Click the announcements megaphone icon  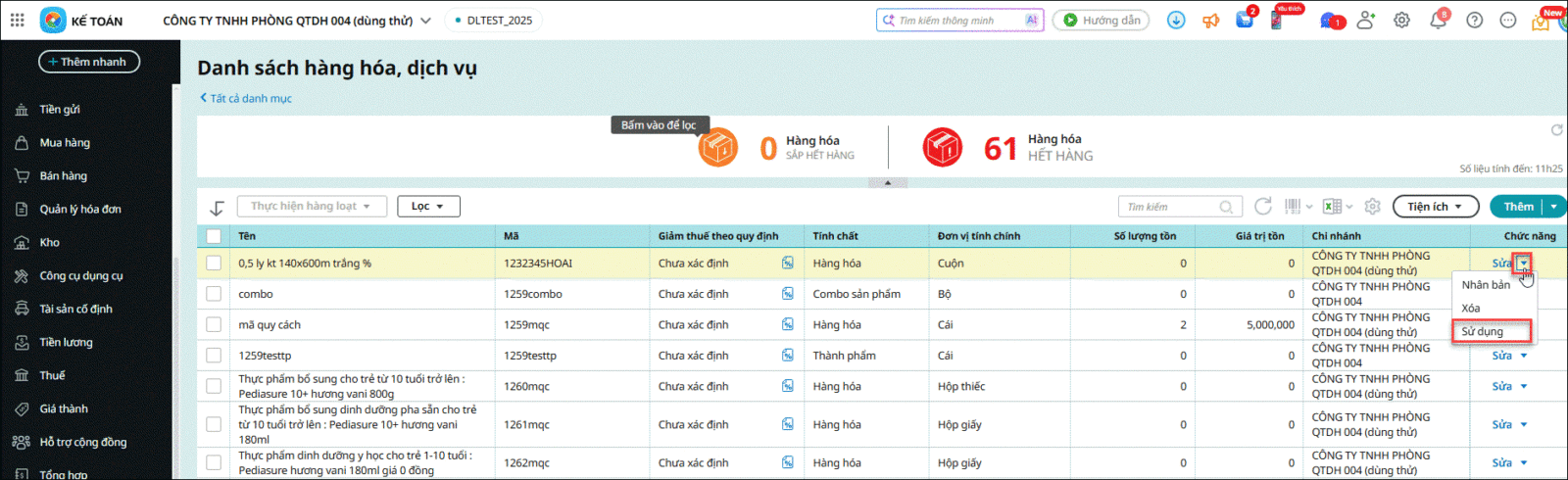click(1211, 21)
